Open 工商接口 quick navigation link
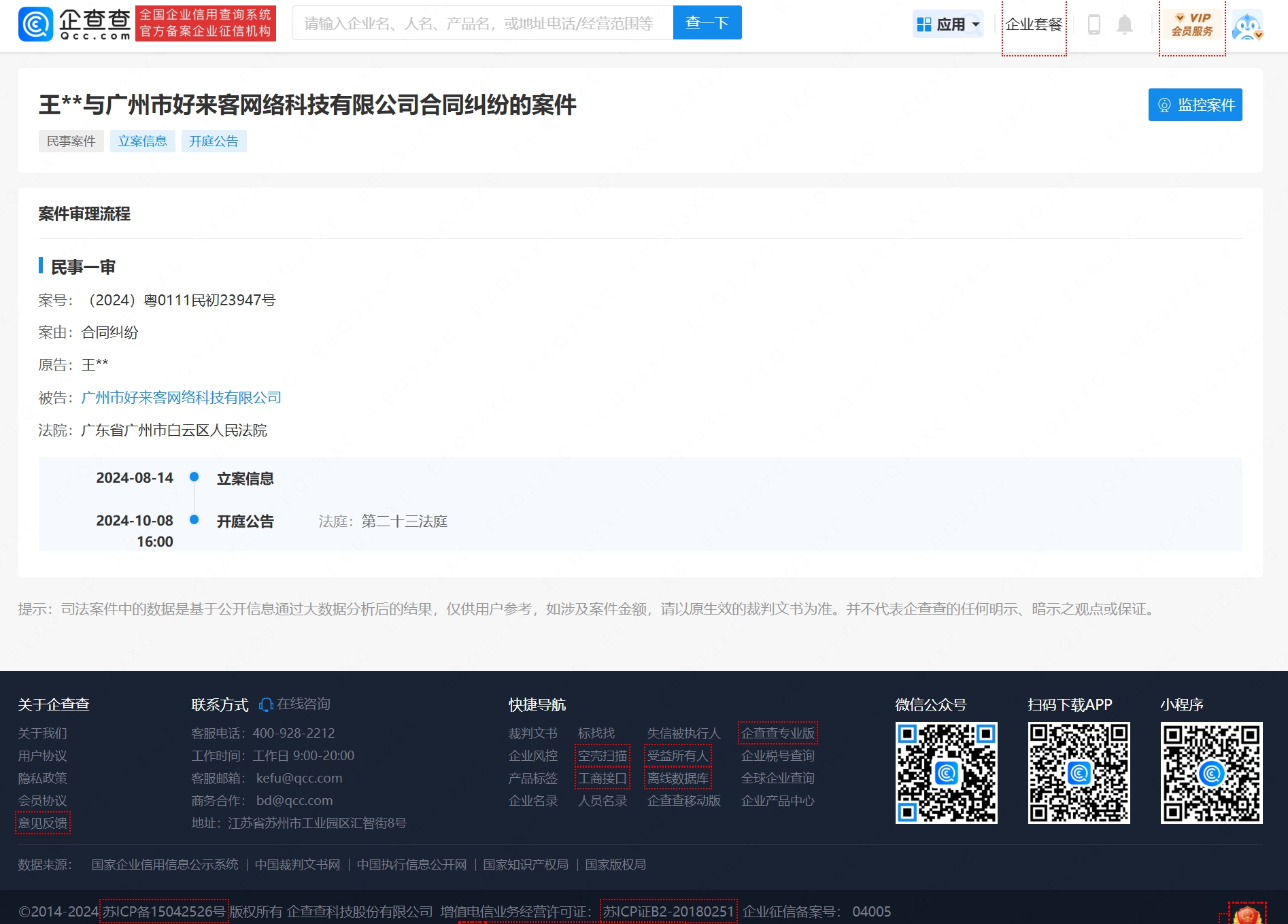 pyautogui.click(x=603, y=778)
